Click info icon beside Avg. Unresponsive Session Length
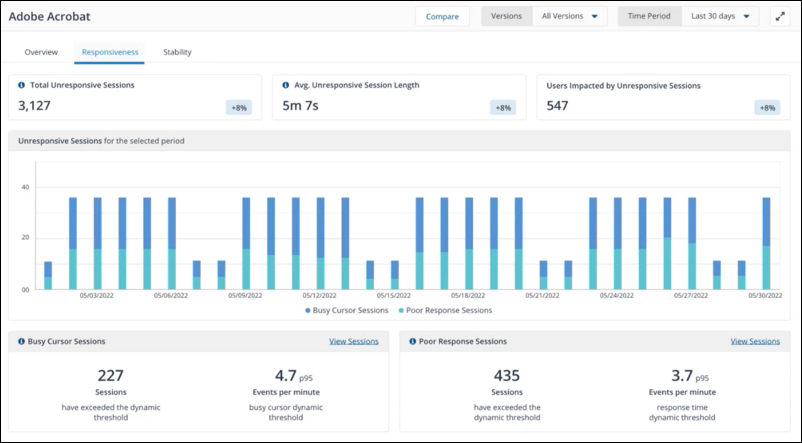 [x=286, y=85]
